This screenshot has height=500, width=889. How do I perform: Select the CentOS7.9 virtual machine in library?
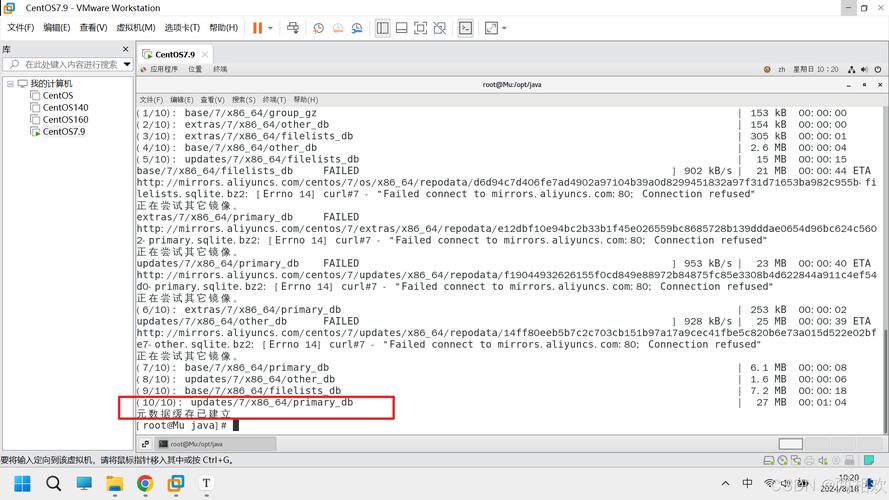coord(64,131)
